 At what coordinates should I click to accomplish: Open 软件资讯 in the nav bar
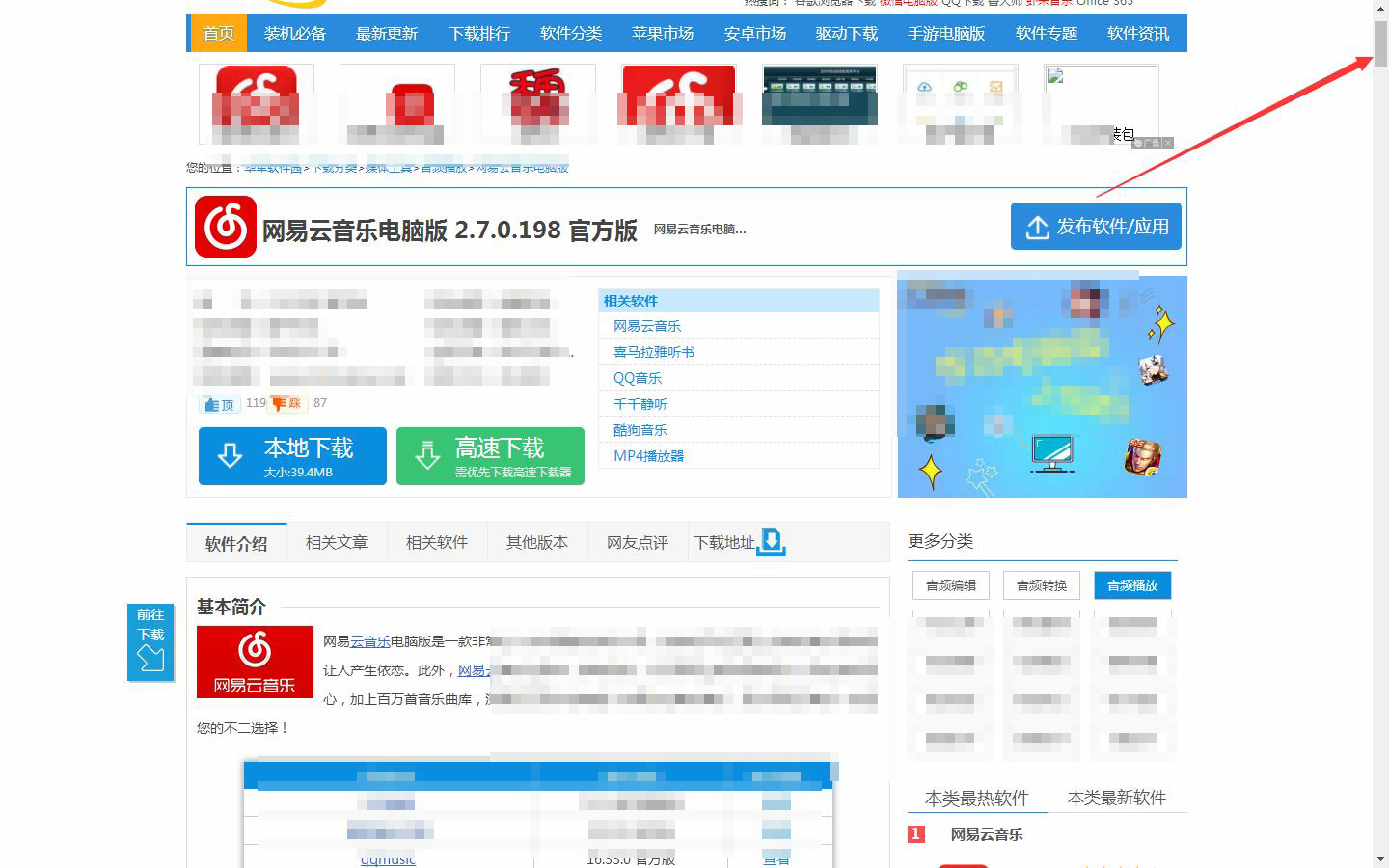click(1138, 33)
